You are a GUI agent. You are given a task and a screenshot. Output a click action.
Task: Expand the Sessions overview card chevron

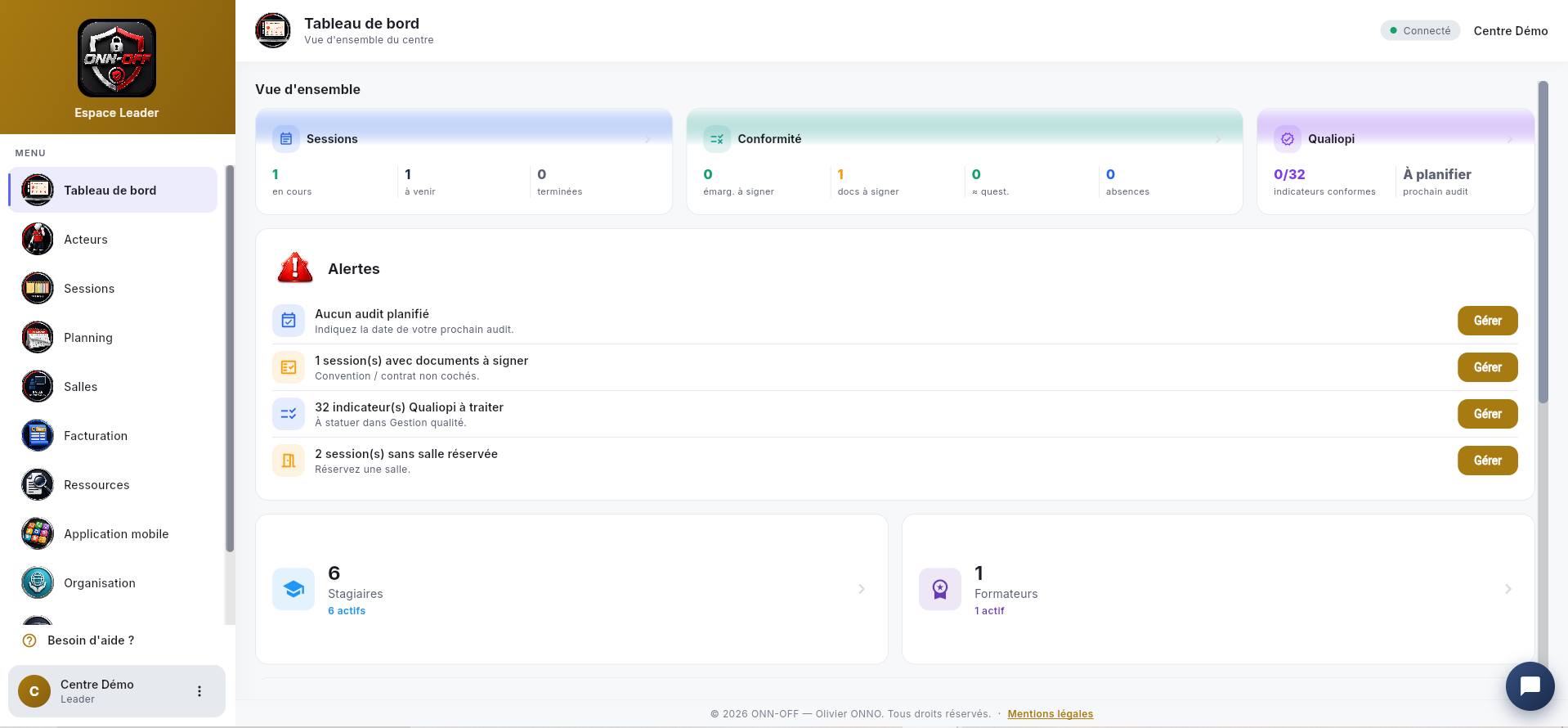(x=648, y=140)
